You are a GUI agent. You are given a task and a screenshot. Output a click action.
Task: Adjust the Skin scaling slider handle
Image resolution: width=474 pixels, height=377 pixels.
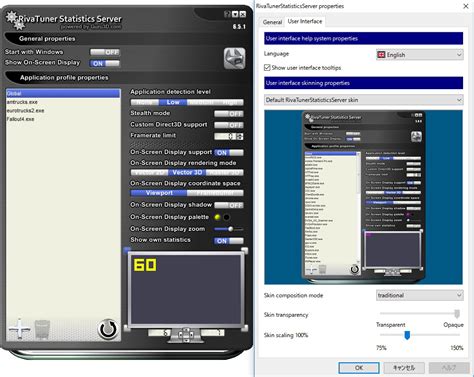(407, 335)
